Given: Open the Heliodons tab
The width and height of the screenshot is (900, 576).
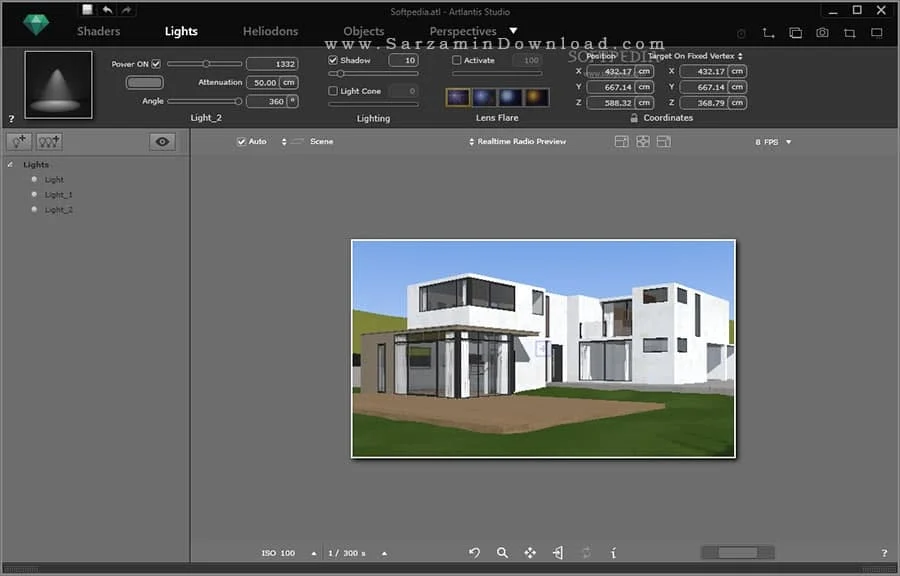Looking at the screenshot, I should (270, 31).
